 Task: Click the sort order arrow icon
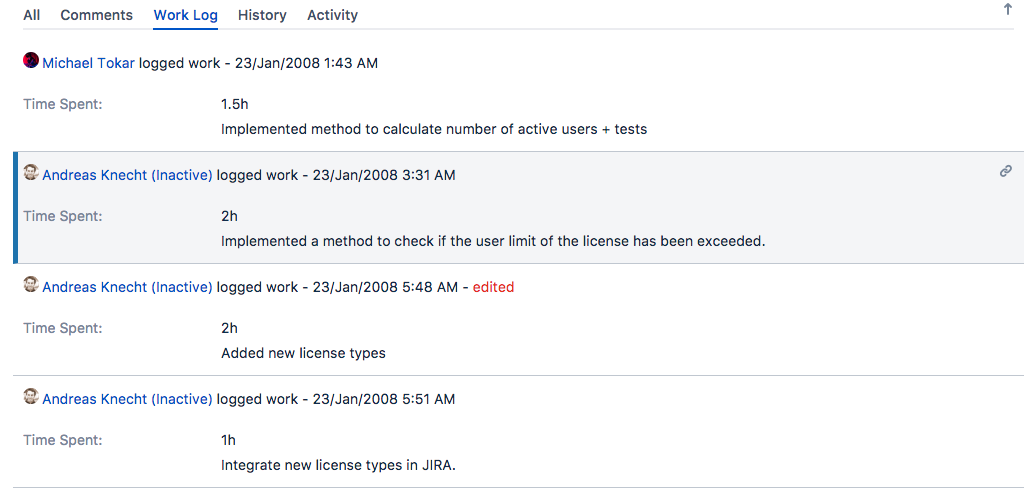pos(1007,10)
